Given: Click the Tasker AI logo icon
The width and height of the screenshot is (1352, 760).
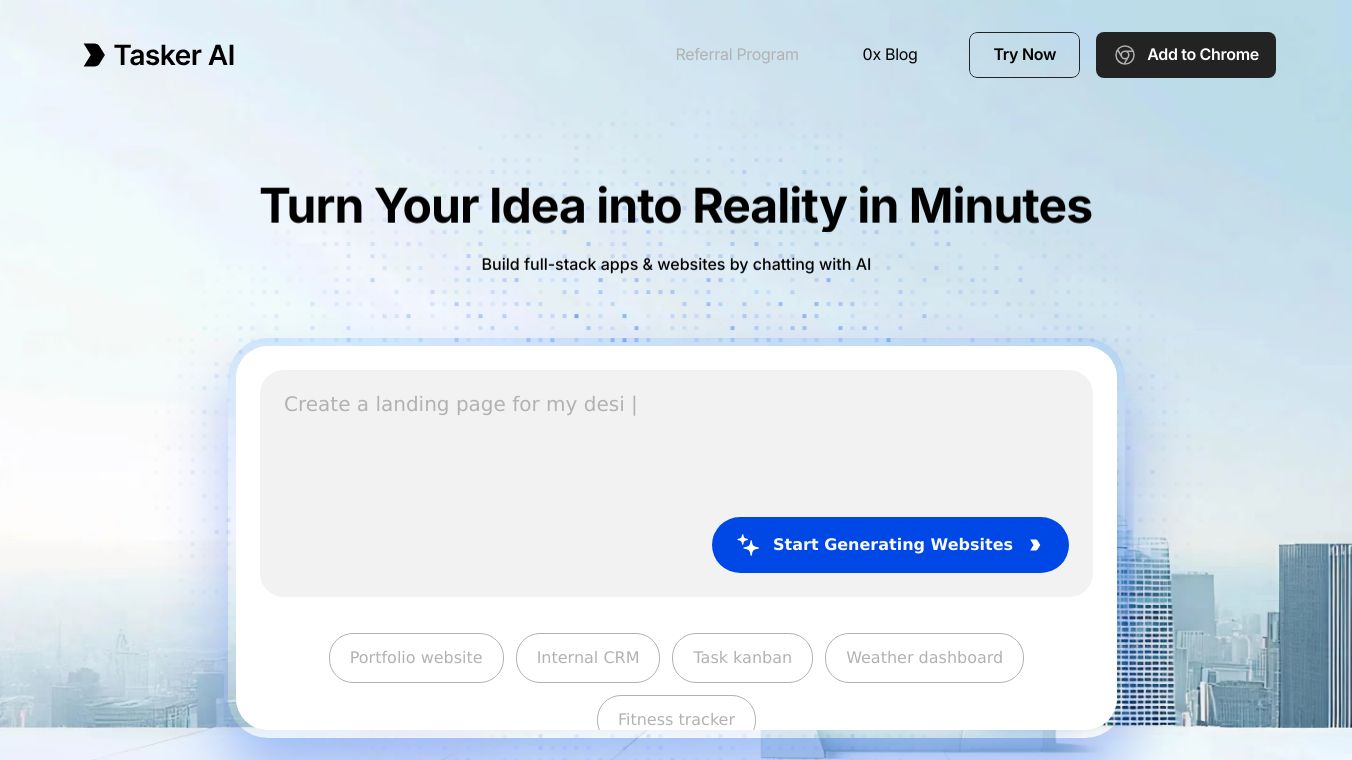Looking at the screenshot, I should [94, 55].
